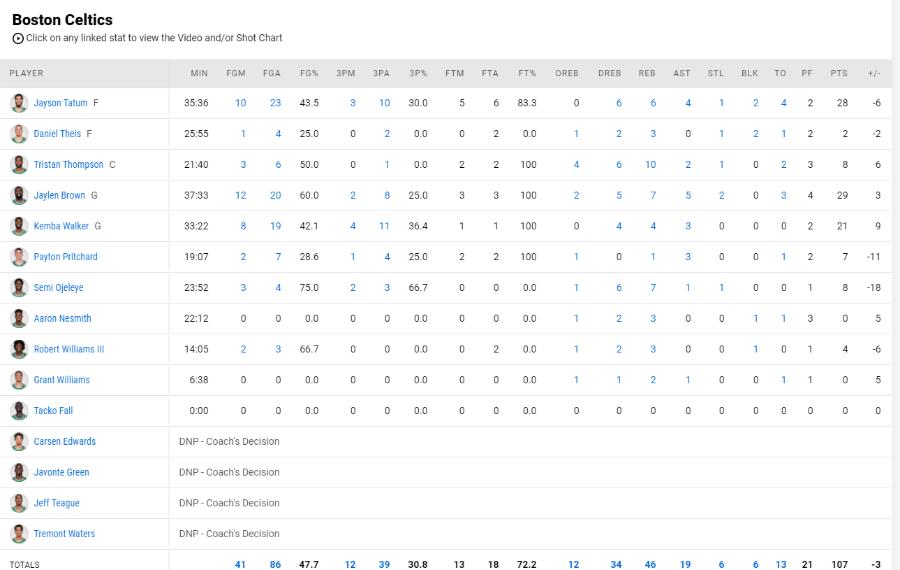The width and height of the screenshot is (900, 570).
Task: Open Daniel Theis player link
Action: tap(57, 134)
